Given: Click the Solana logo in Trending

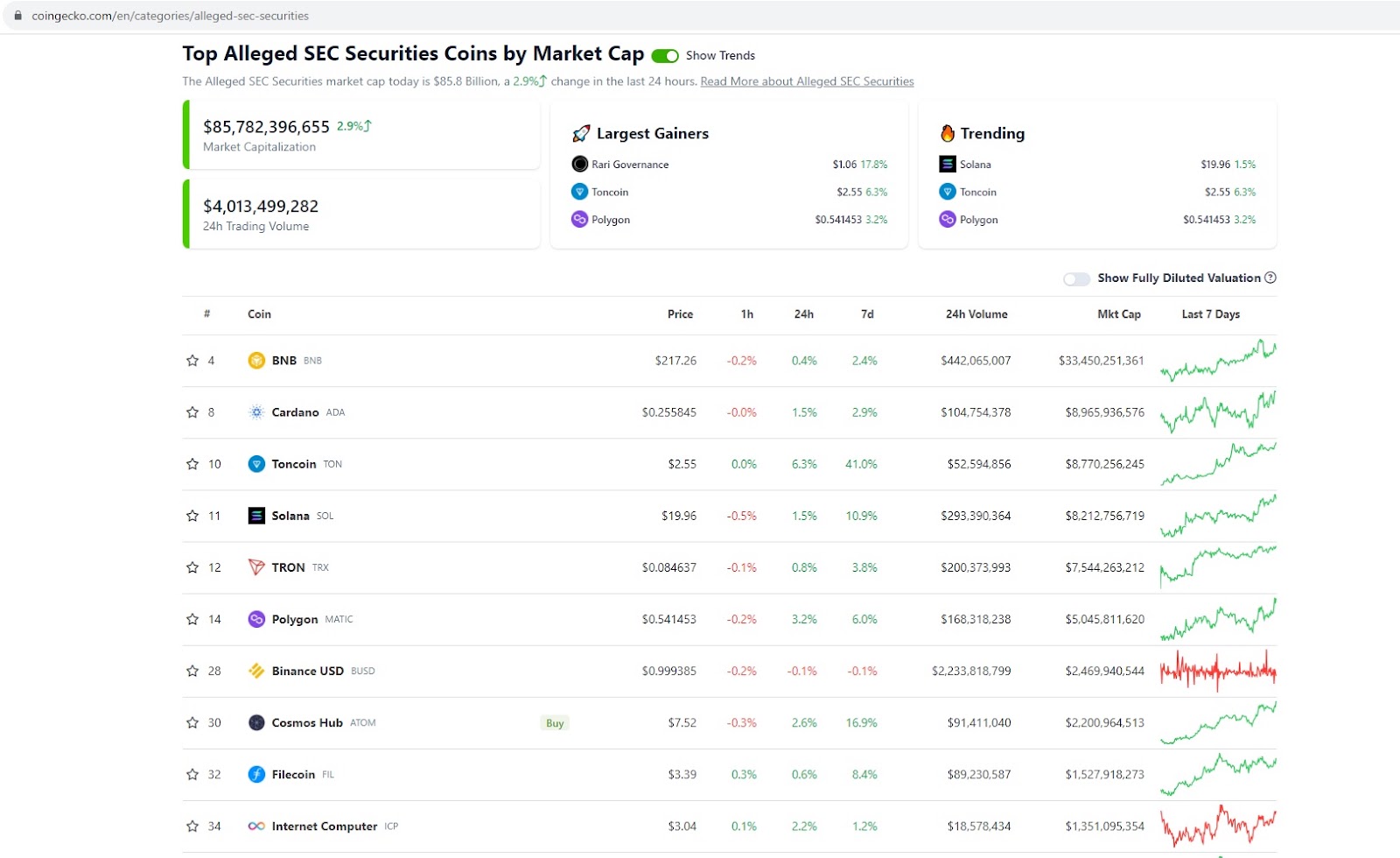Looking at the screenshot, I should coord(948,164).
